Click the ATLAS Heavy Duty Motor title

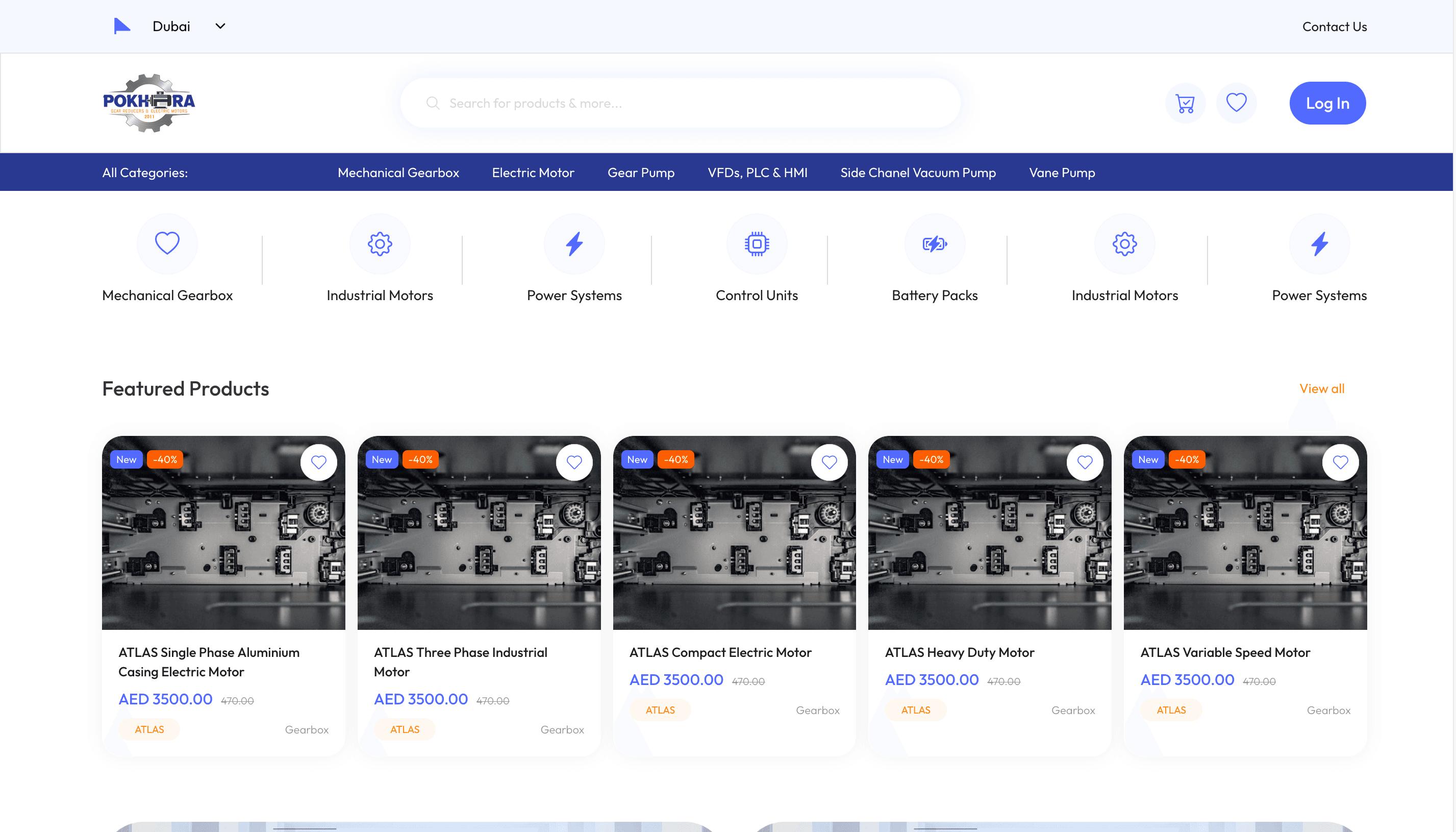pyautogui.click(x=959, y=652)
